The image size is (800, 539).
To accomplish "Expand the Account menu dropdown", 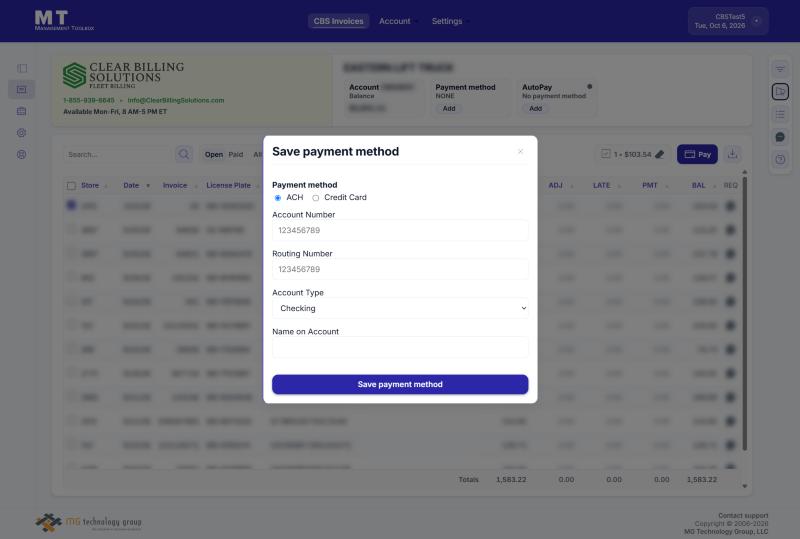I will coord(398,21).
